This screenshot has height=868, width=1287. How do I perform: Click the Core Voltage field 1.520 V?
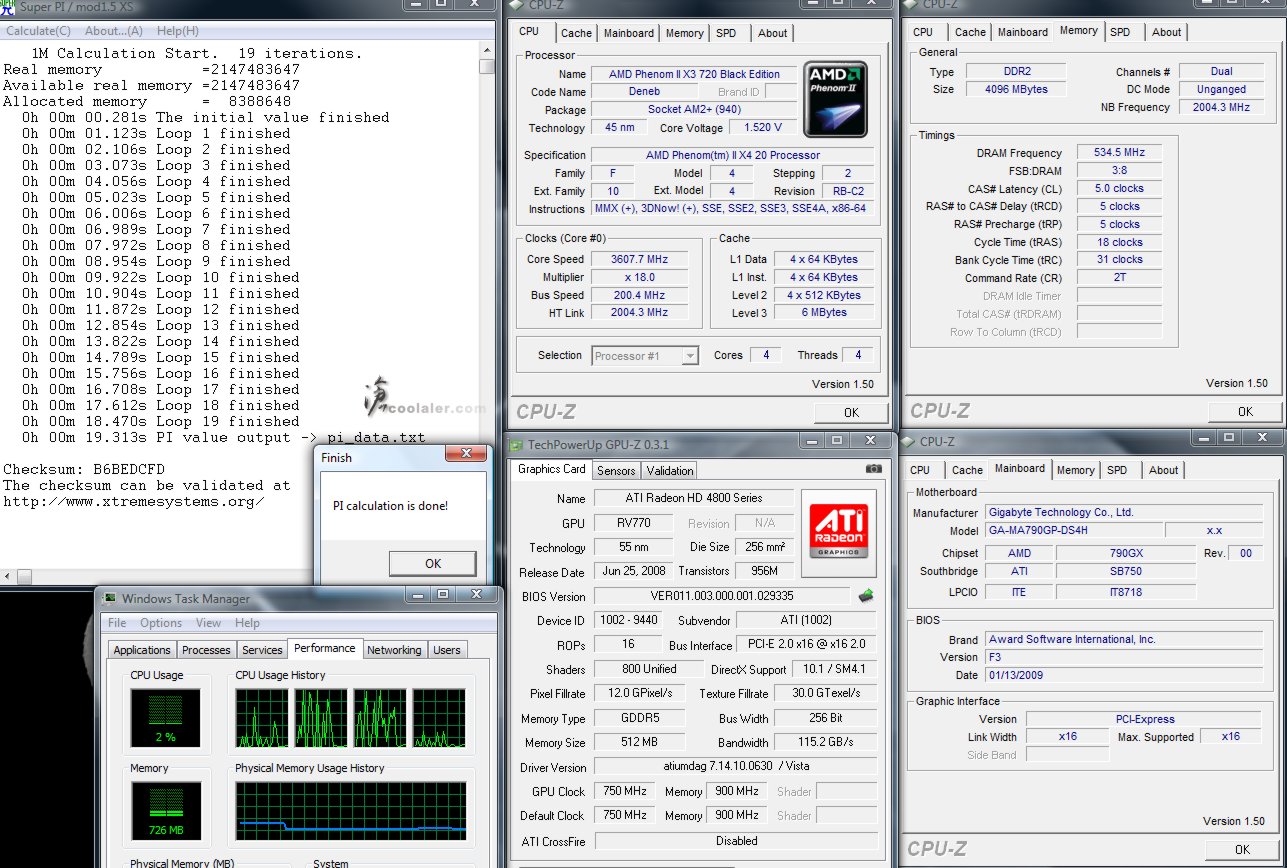[763, 128]
